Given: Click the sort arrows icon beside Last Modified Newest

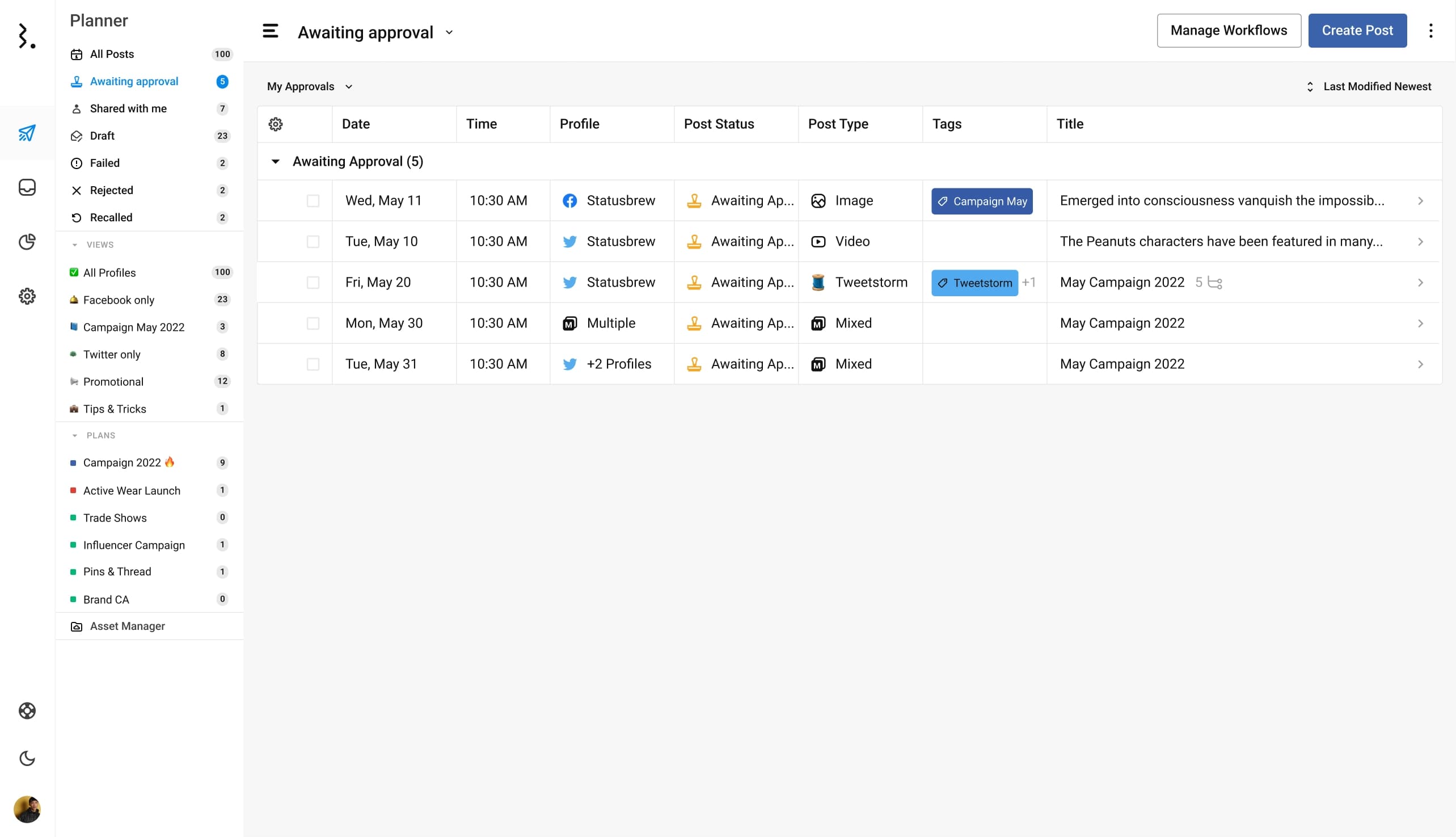Looking at the screenshot, I should click(x=1310, y=87).
